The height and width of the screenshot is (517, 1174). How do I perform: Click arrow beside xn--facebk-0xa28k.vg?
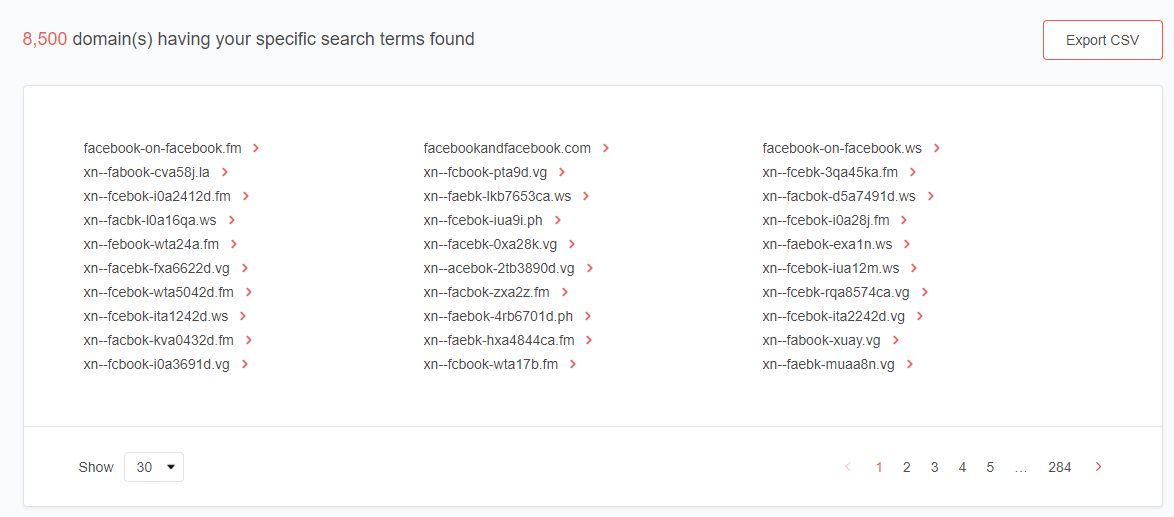tap(573, 244)
